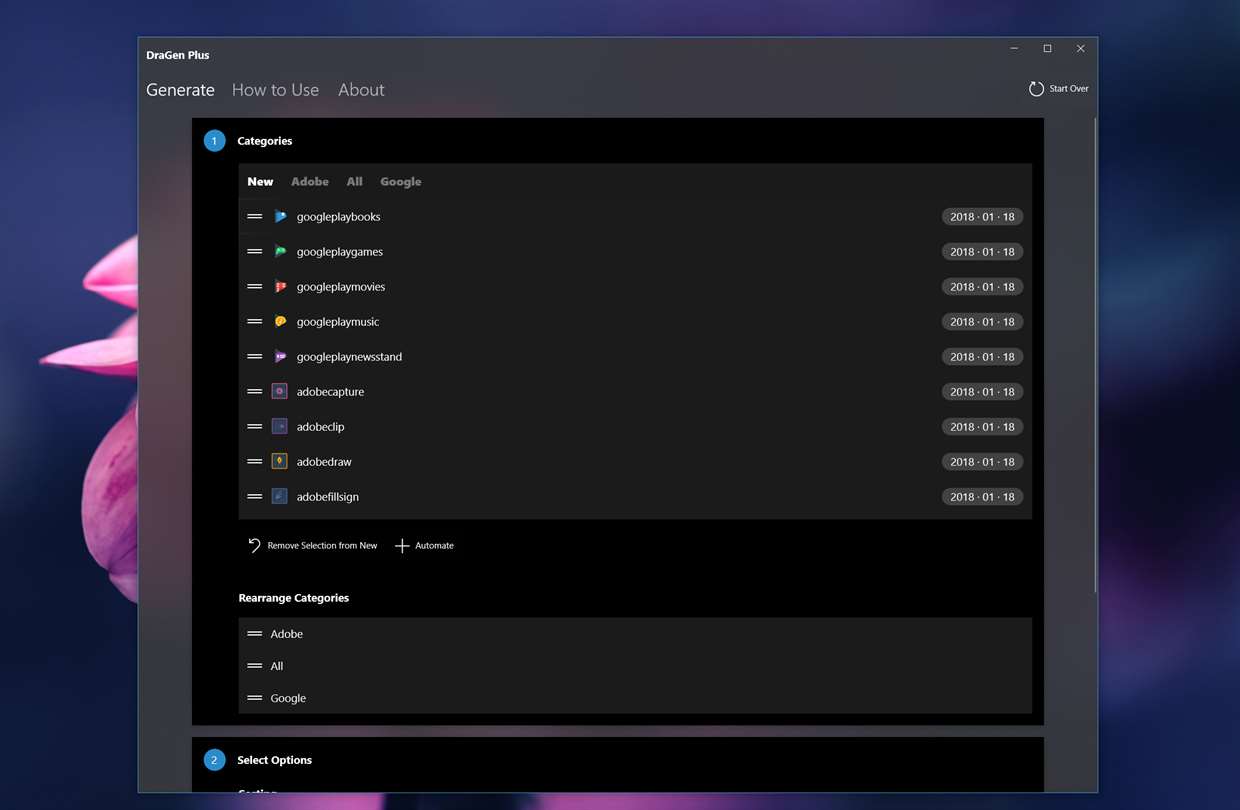Click the adobecapture app icon

[x=280, y=392]
